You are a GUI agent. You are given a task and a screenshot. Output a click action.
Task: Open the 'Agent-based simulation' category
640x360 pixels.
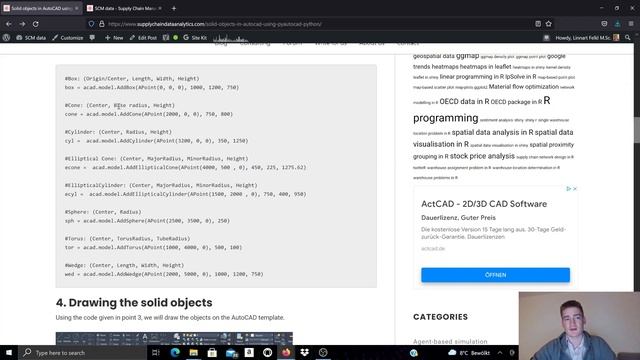click(450, 341)
